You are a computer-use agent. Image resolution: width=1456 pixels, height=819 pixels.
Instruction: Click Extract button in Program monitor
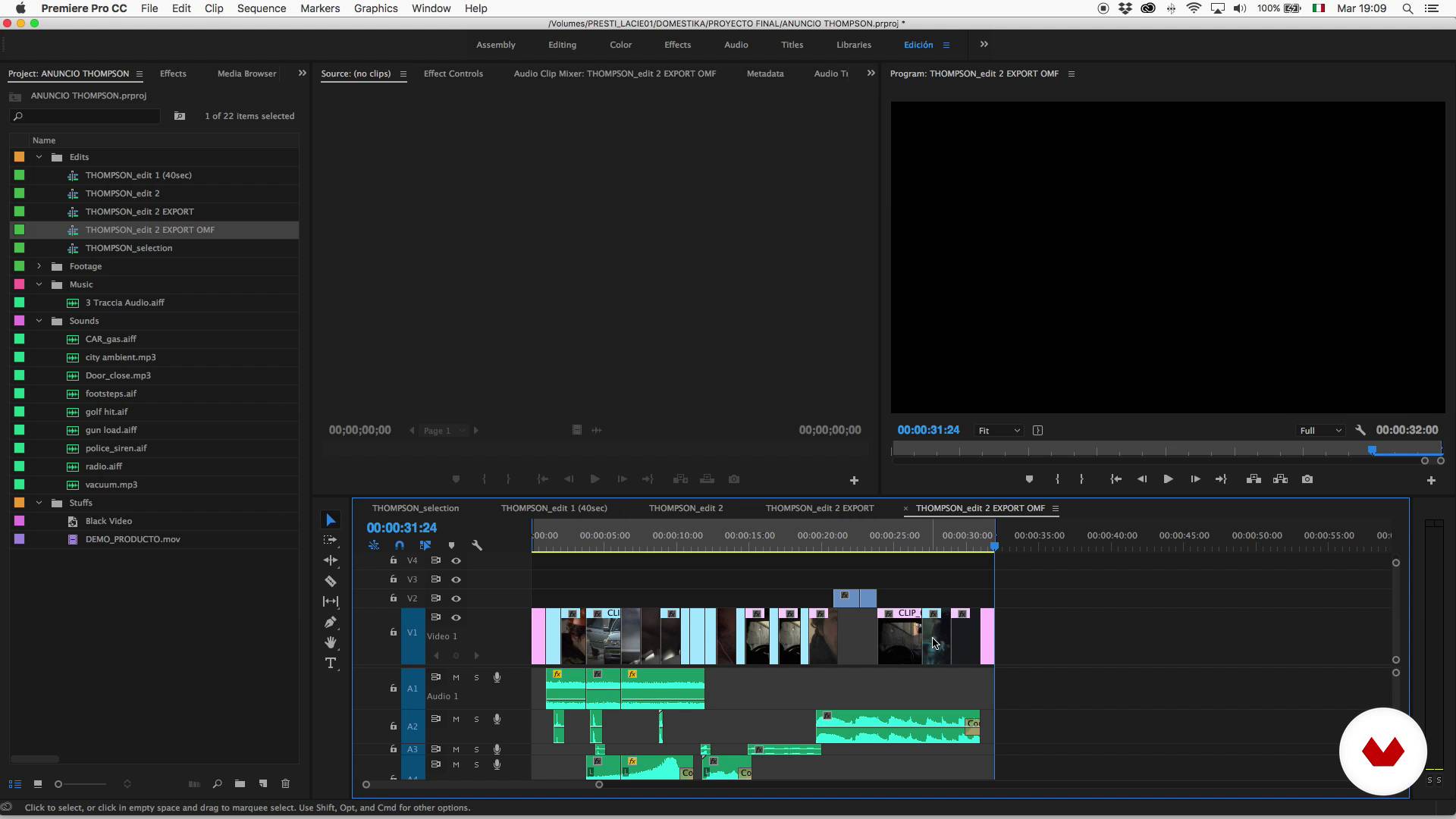click(x=1280, y=479)
